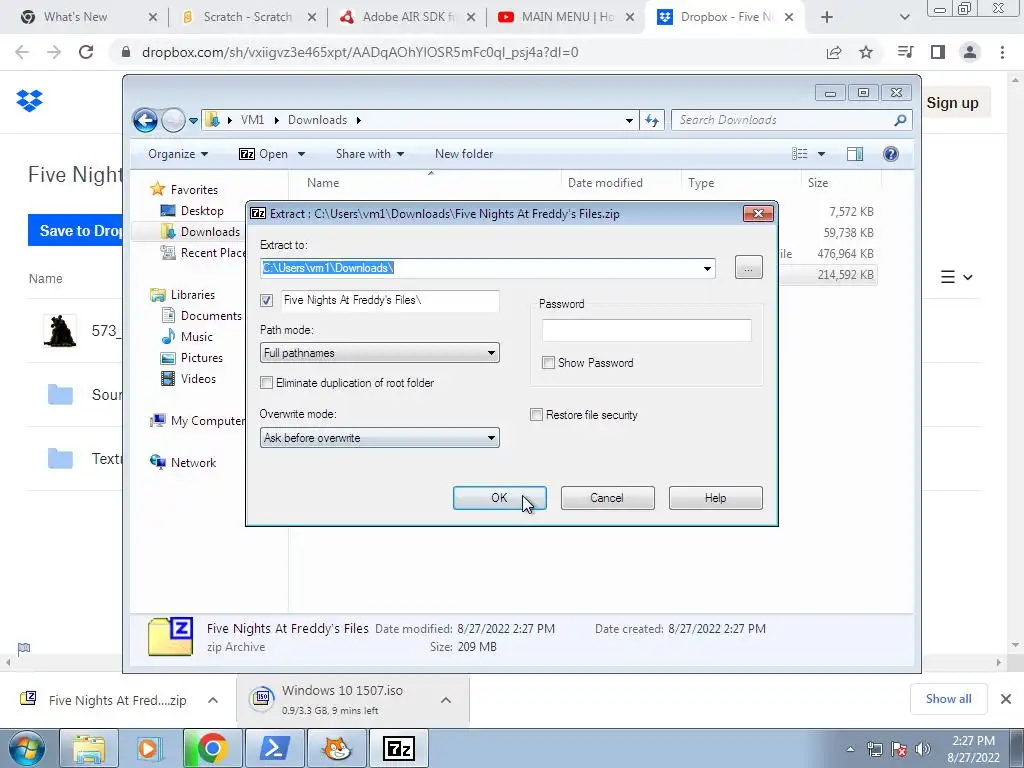Open the Chrome profile avatar
The image size is (1024, 768).
click(970, 52)
